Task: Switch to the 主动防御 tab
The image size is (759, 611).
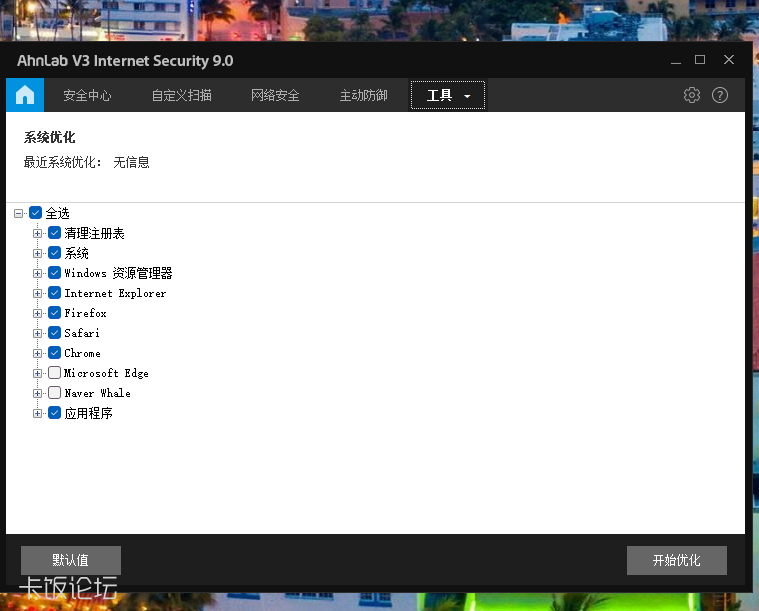Action: [x=364, y=95]
